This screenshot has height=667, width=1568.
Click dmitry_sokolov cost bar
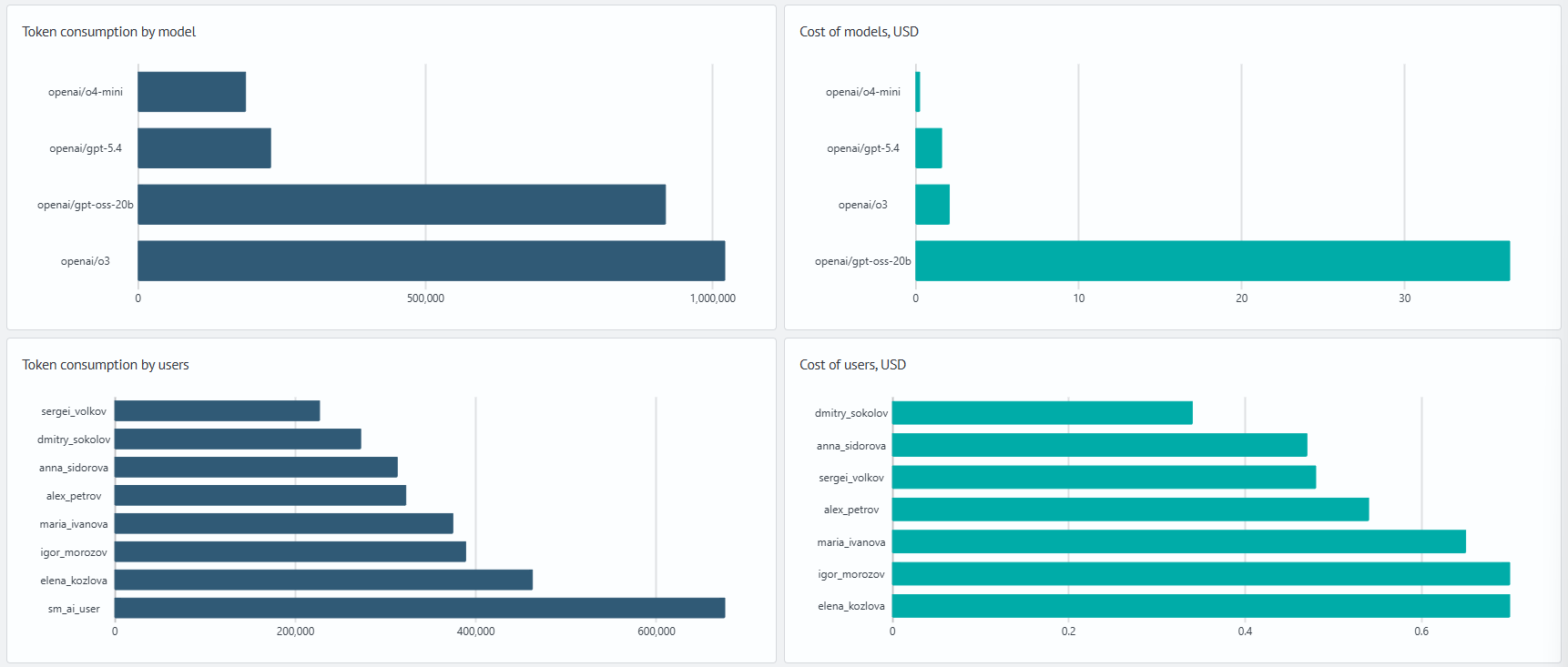[x=1043, y=413]
